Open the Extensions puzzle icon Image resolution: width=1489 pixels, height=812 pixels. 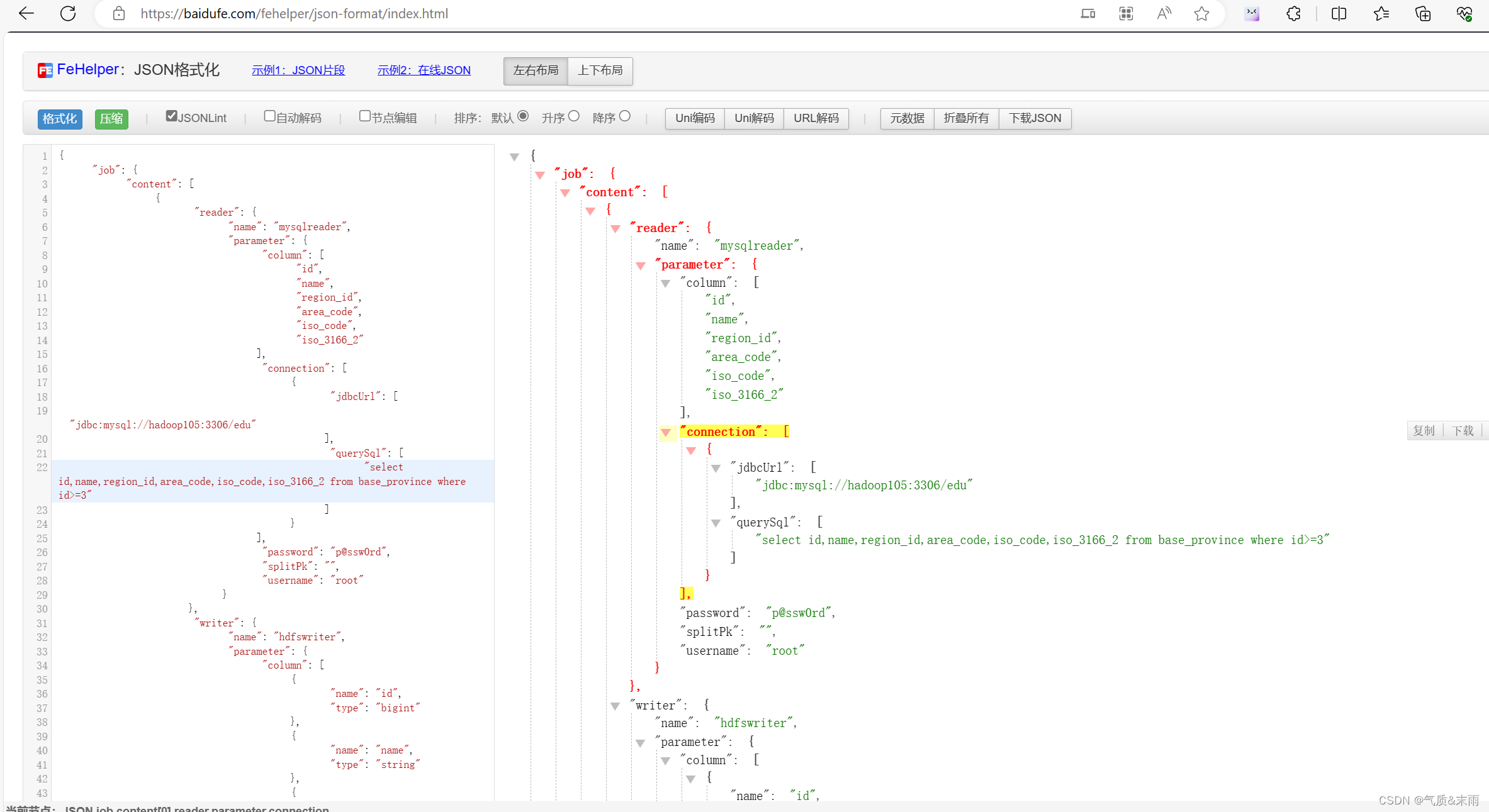pos(1293,13)
